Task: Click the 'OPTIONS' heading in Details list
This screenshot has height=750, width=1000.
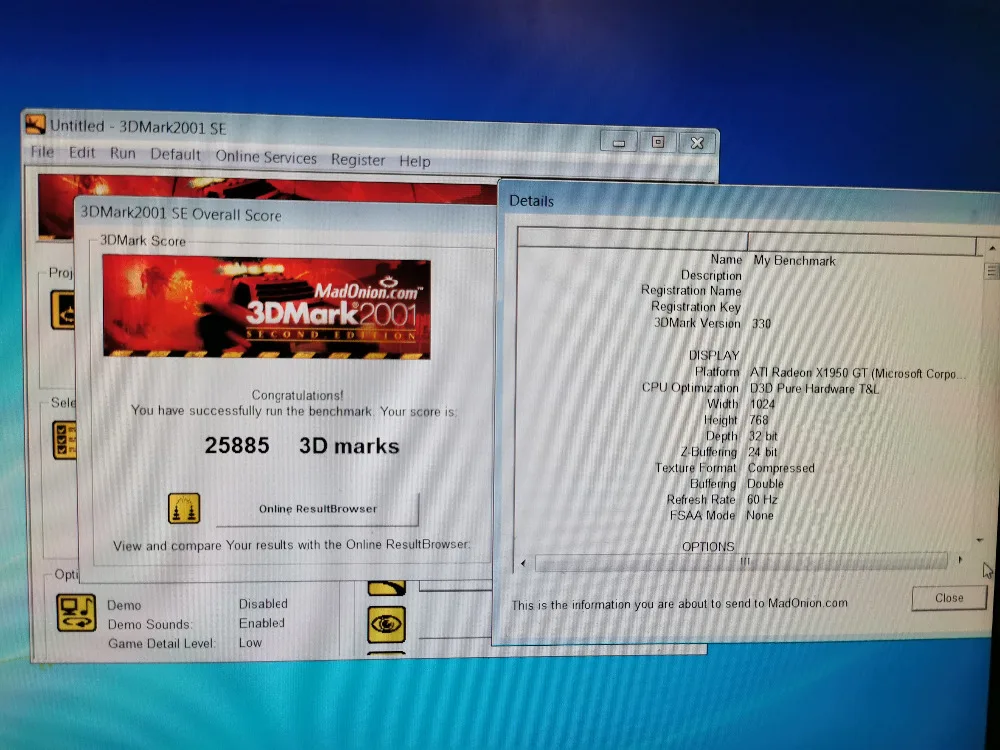Action: [708, 547]
